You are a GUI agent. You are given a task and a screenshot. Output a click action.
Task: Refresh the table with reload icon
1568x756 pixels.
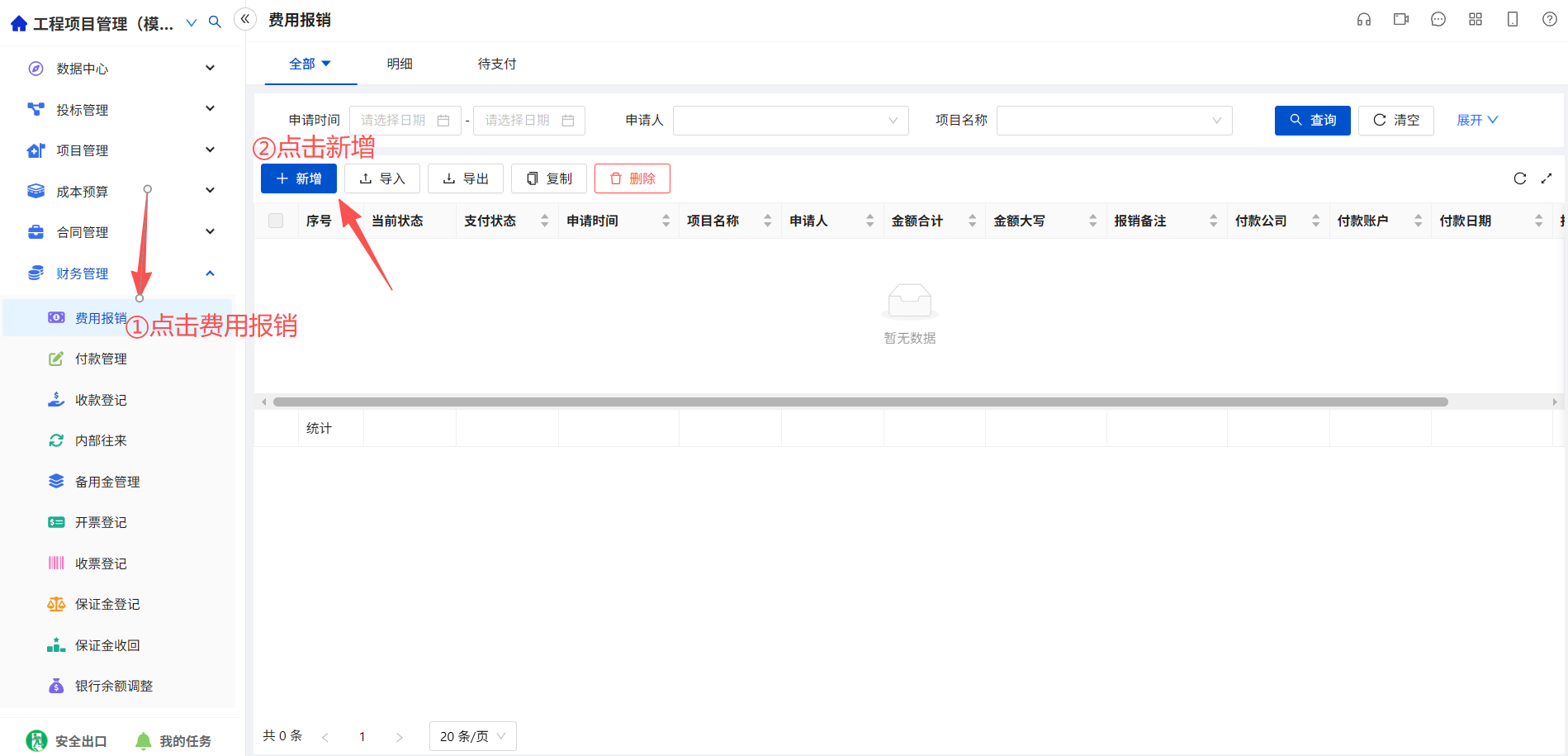coord(1520,178)
